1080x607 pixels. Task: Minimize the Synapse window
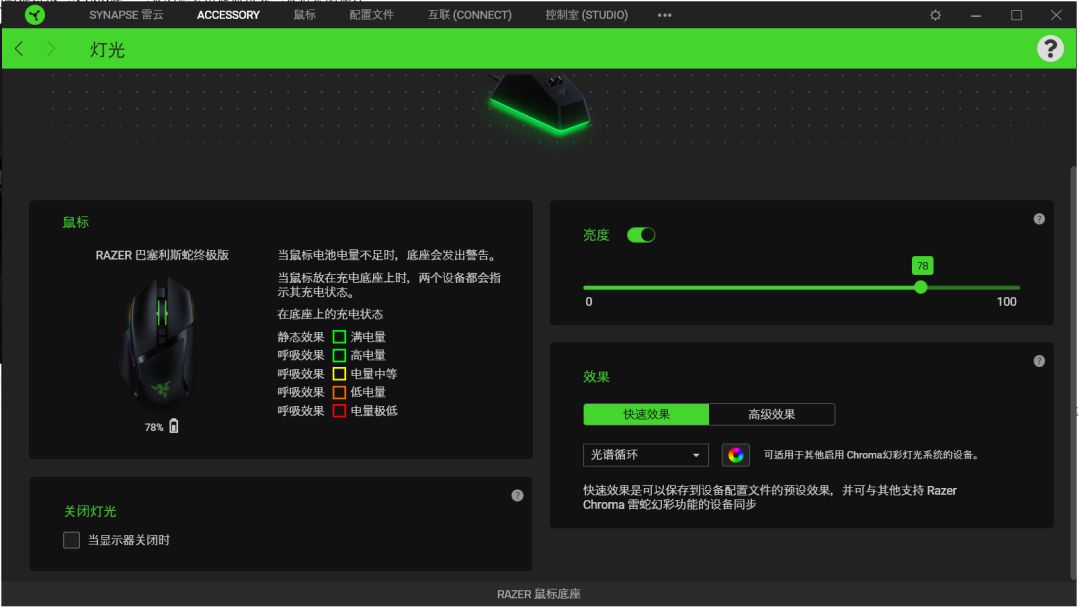coord(975,14)
